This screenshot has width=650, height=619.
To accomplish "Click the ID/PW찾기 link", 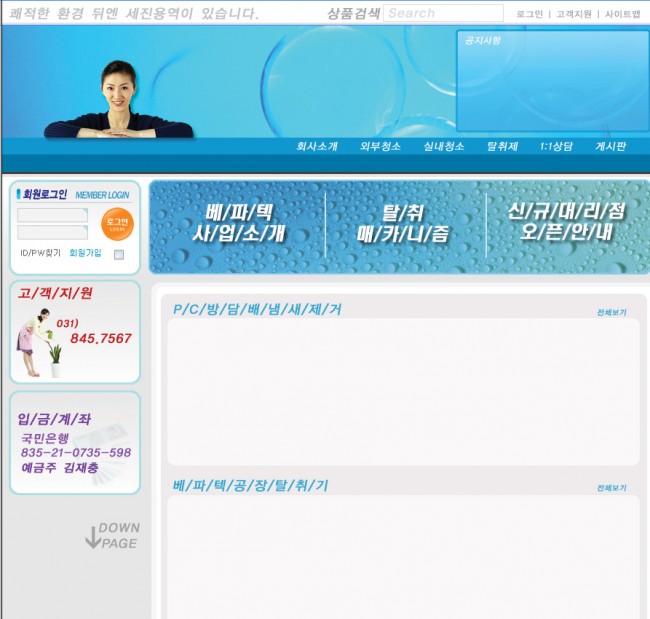I will point(40,253).
